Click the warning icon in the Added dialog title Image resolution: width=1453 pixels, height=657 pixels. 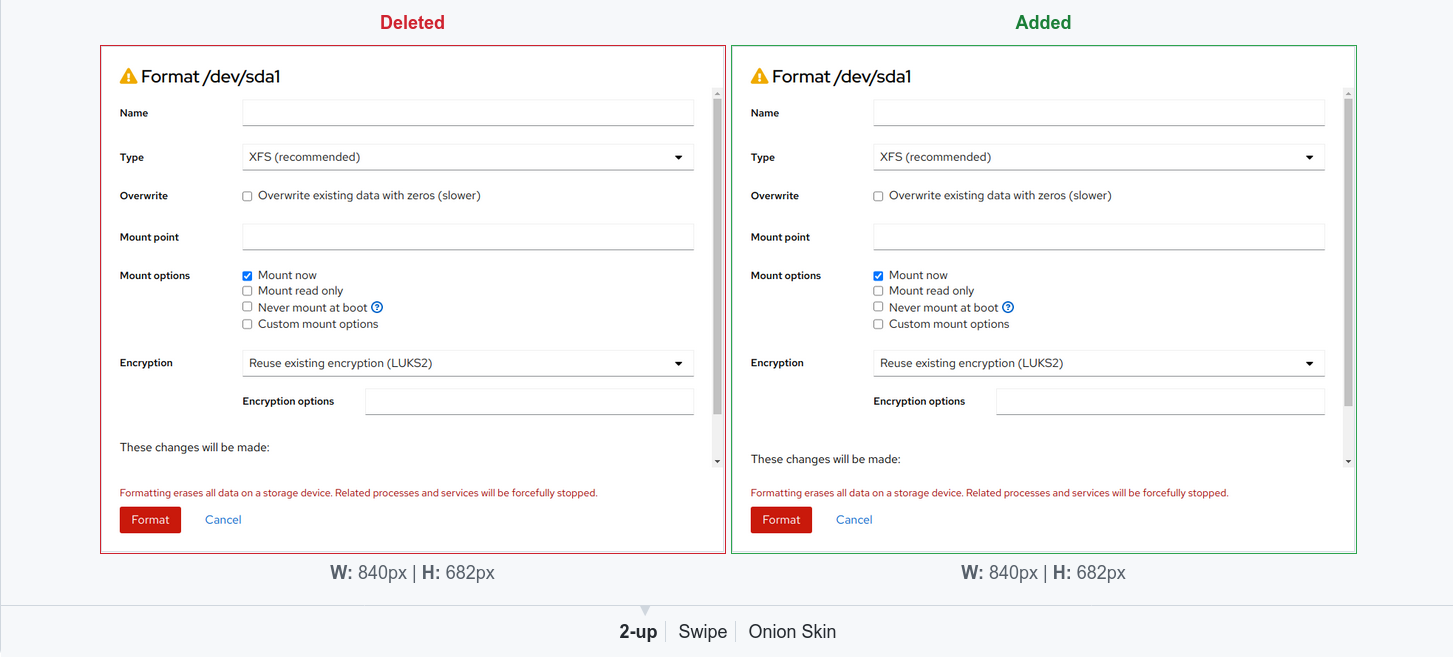pyautogui.click(x=759, y=76)
